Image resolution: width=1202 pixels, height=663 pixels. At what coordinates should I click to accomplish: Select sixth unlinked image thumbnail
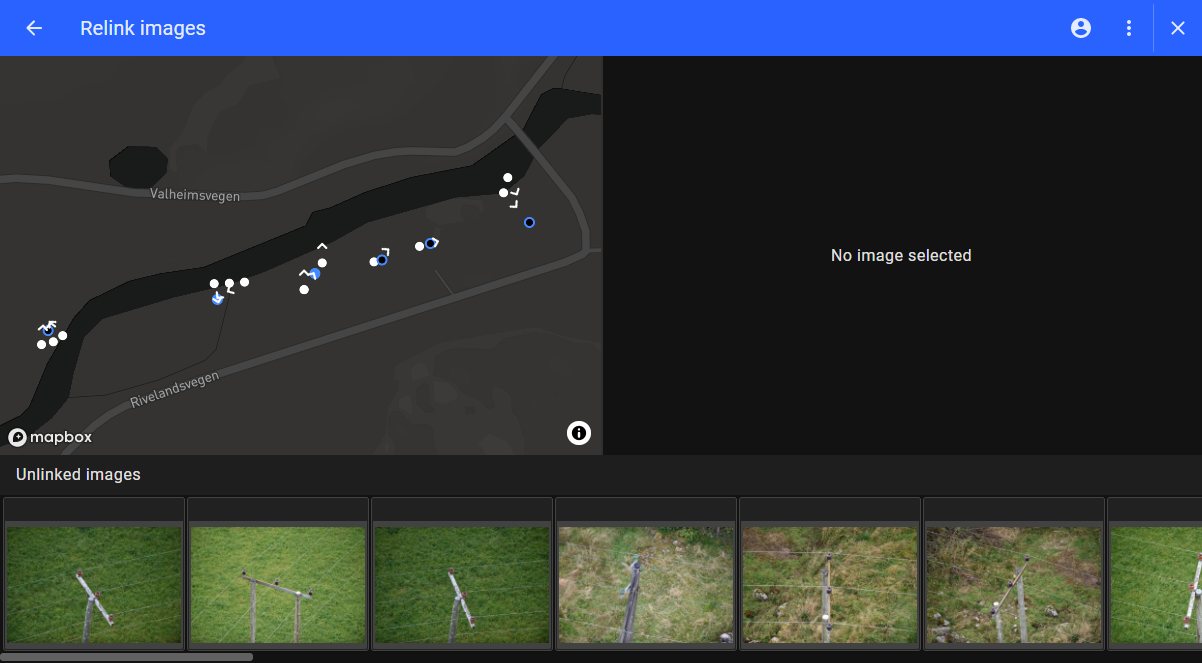coord(1014,584)
